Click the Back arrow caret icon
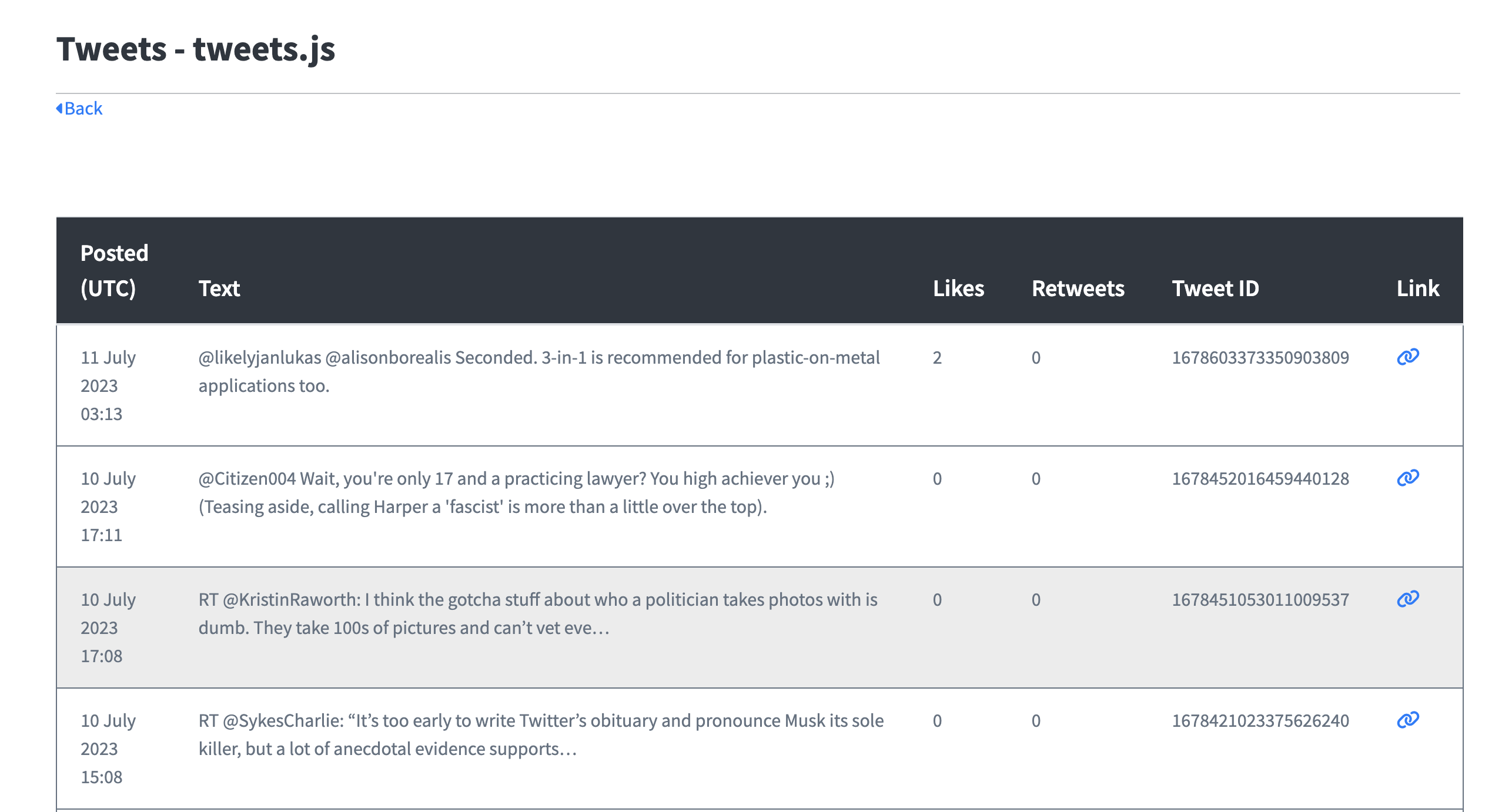Viewport: 1512px width, 812px height. [x=59, y=109]
